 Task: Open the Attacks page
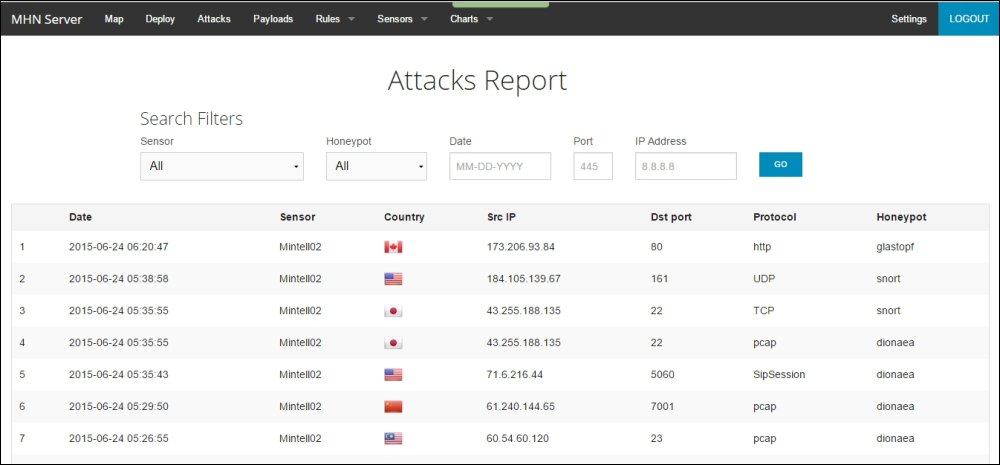pyautogui.click(x=214, y=19)
